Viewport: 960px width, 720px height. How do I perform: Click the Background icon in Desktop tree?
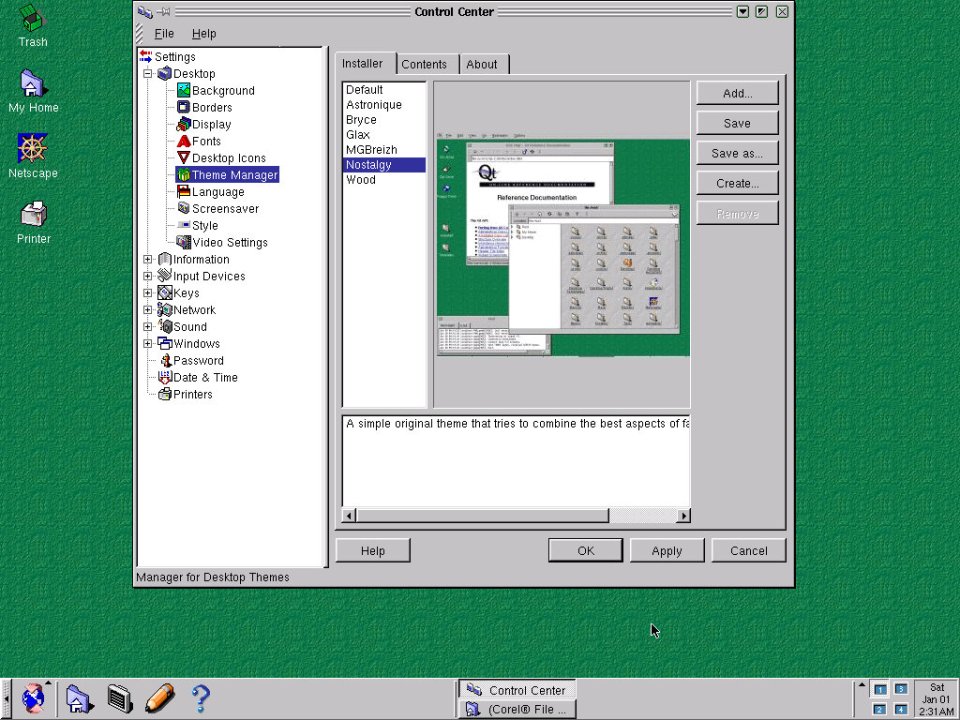pyautogui.click(x=184, y=91)
